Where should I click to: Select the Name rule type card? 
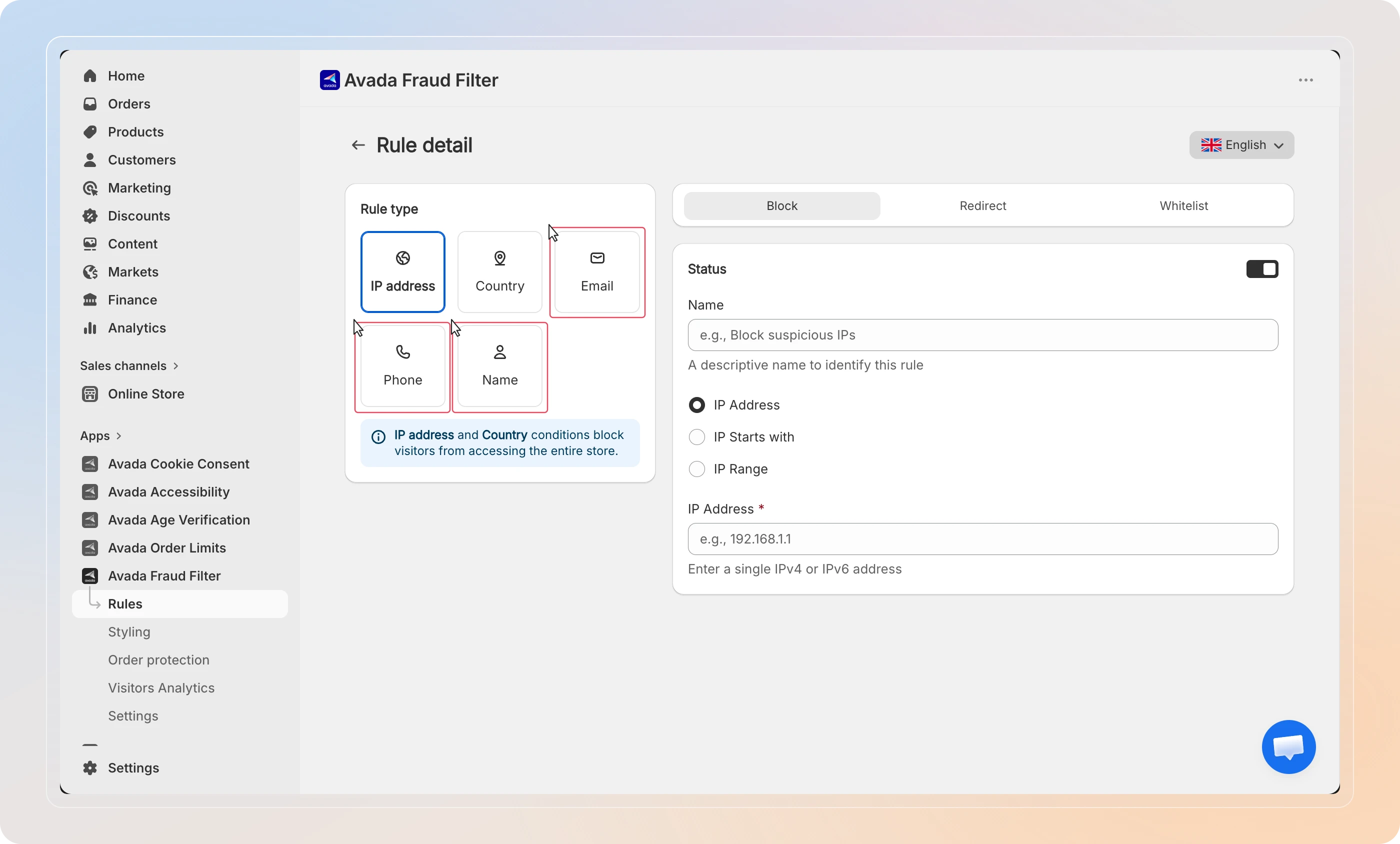[x=500, y=366]
